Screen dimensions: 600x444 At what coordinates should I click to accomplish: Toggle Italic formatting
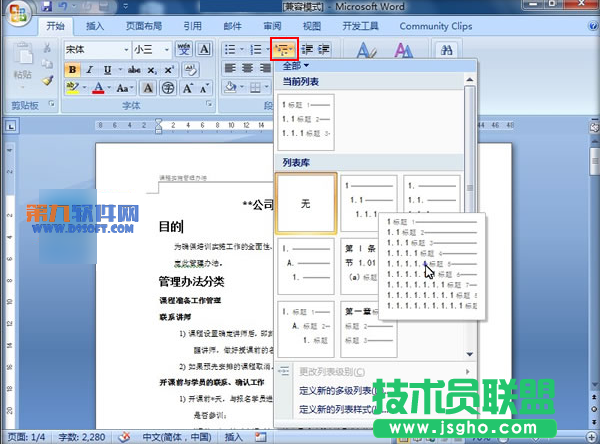point(90,70)
